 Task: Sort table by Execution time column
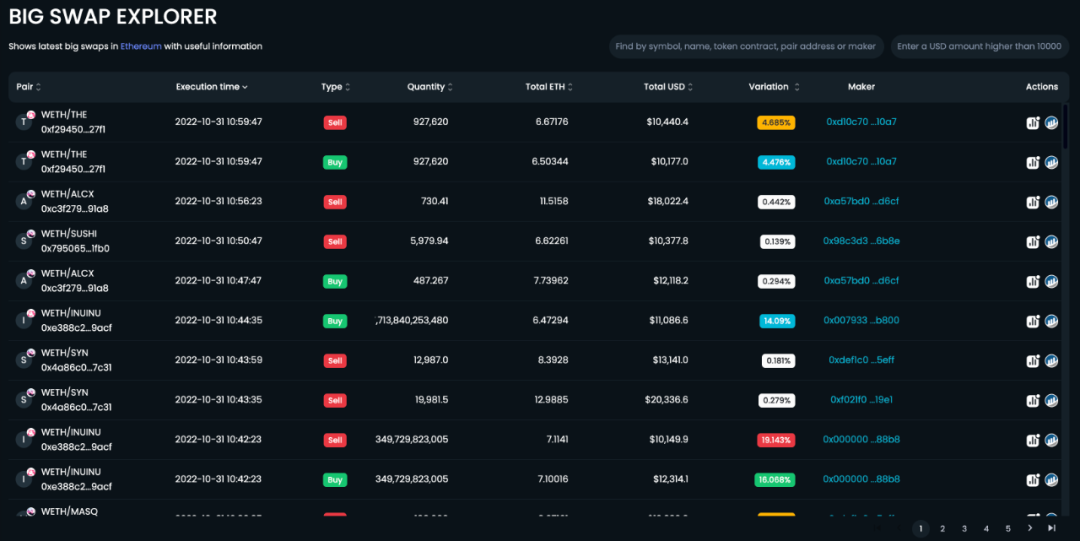pos(211,87)
